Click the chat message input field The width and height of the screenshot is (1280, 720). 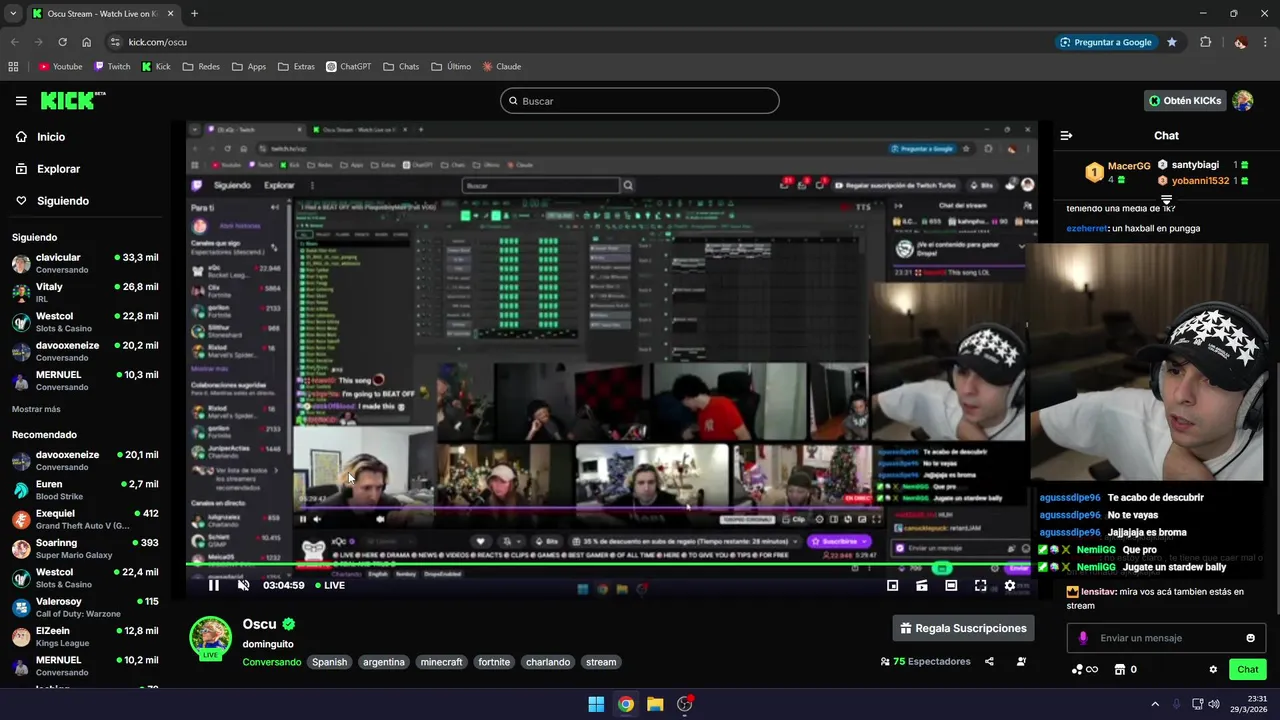[x=1165, y=638]
